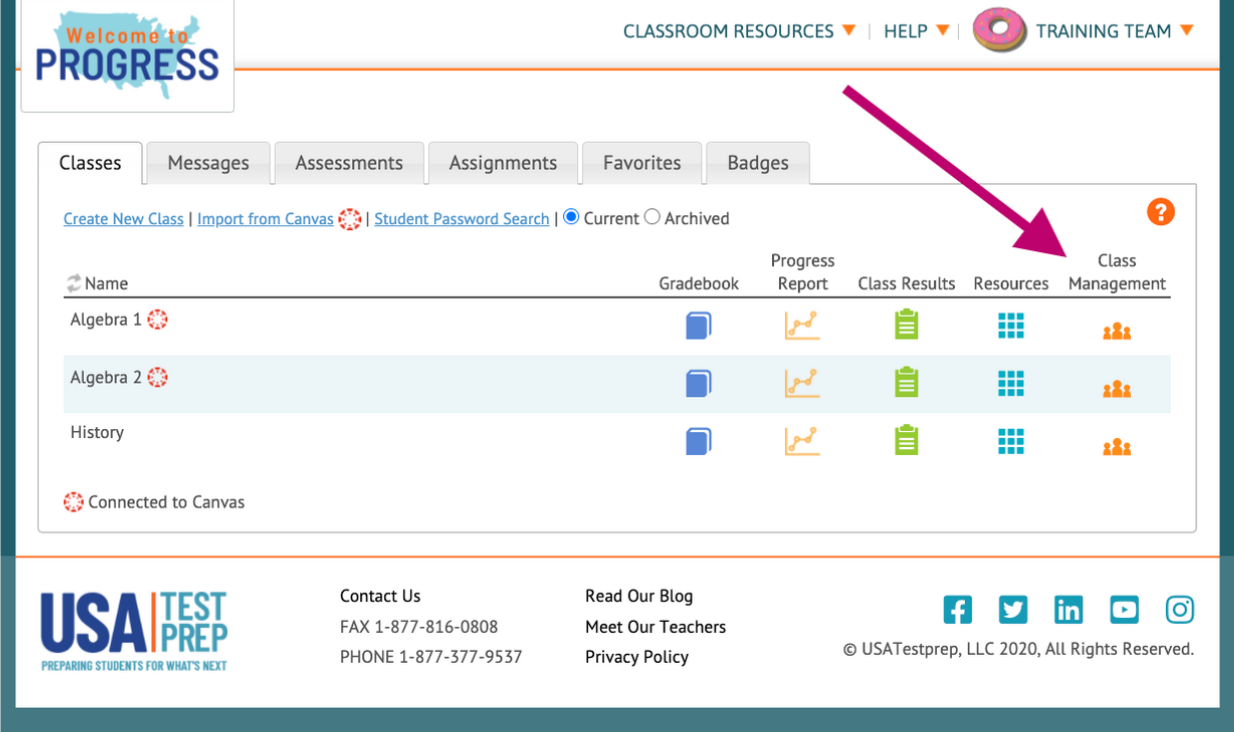Switch to the Assignments tab

[503, 163]
